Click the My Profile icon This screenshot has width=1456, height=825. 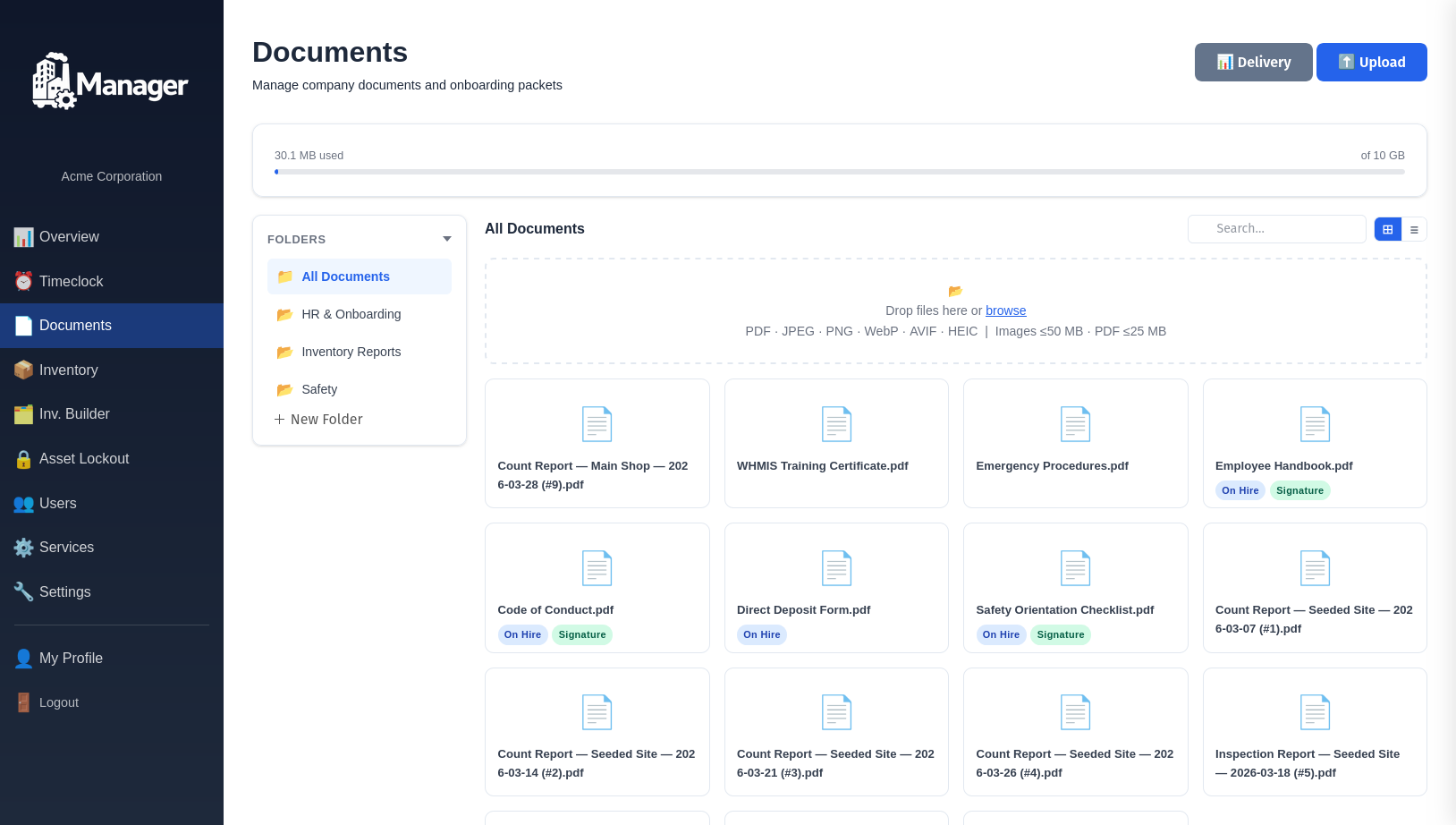tap(23, 658)
